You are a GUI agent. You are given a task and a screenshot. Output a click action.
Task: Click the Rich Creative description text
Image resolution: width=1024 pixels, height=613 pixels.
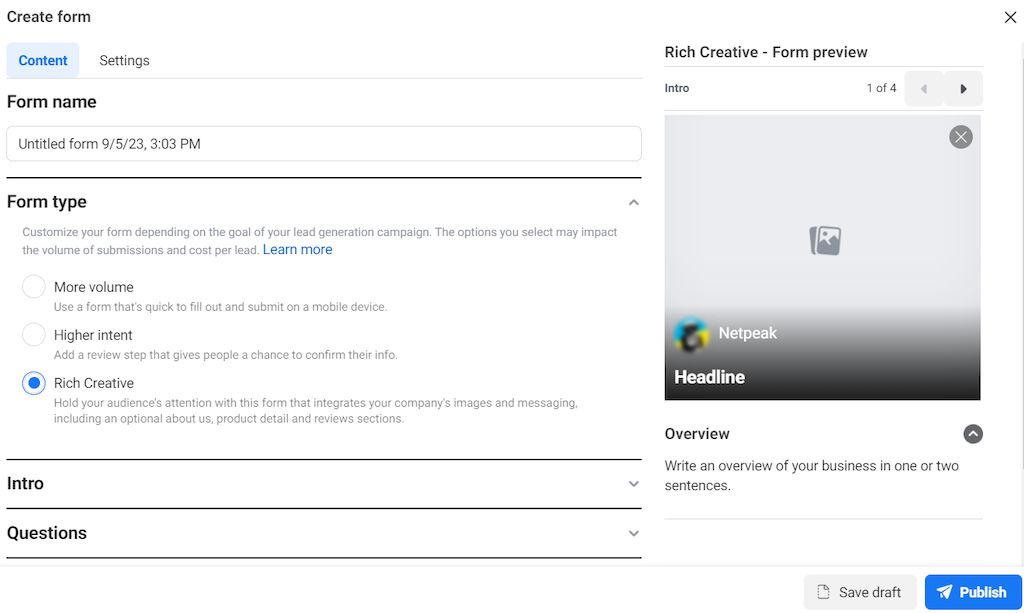(315, 411)
